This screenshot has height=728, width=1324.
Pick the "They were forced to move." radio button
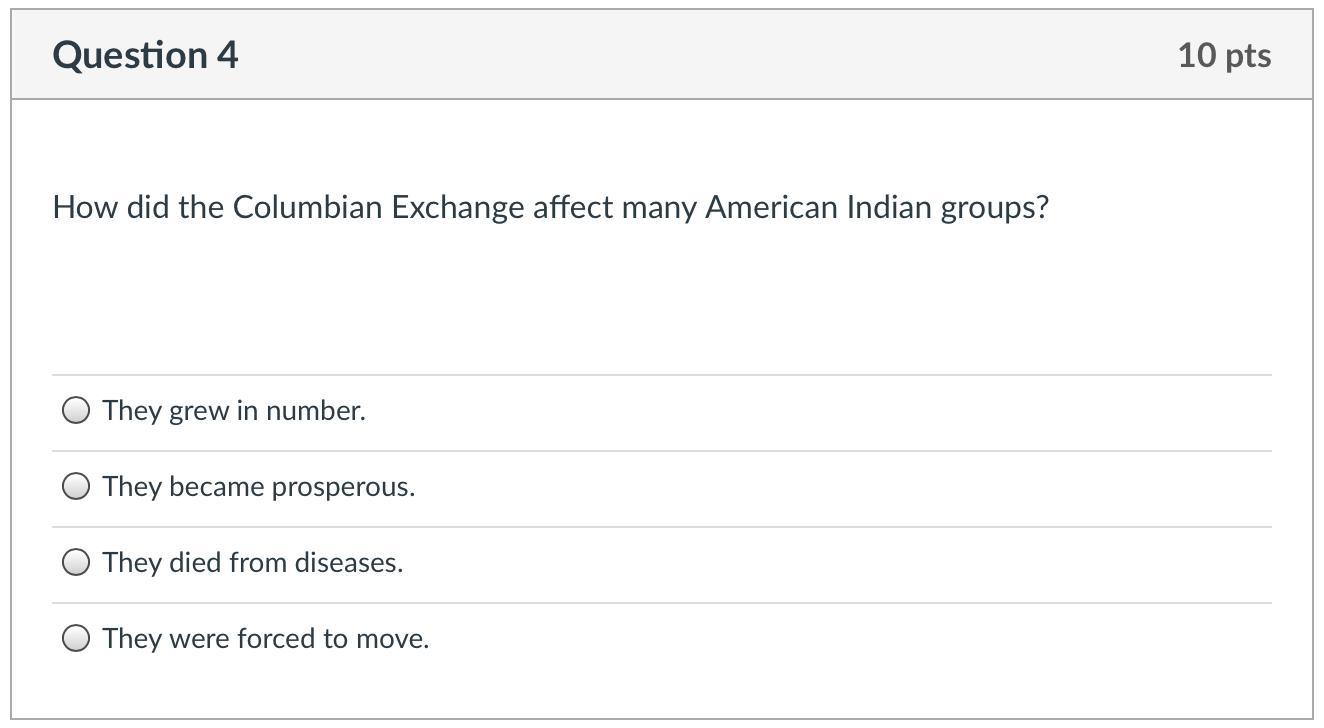coord(76,638)
